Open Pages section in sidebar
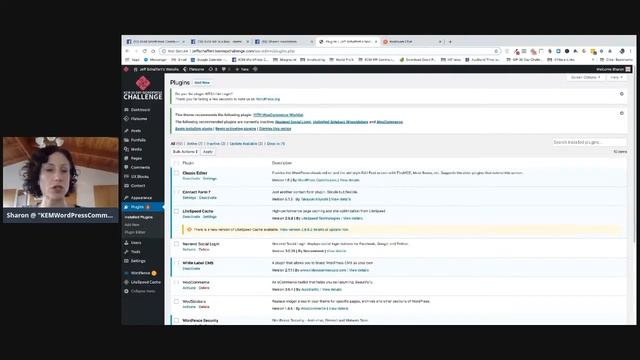The width and height of the screenshot is (640, 360). pos(136,158)
